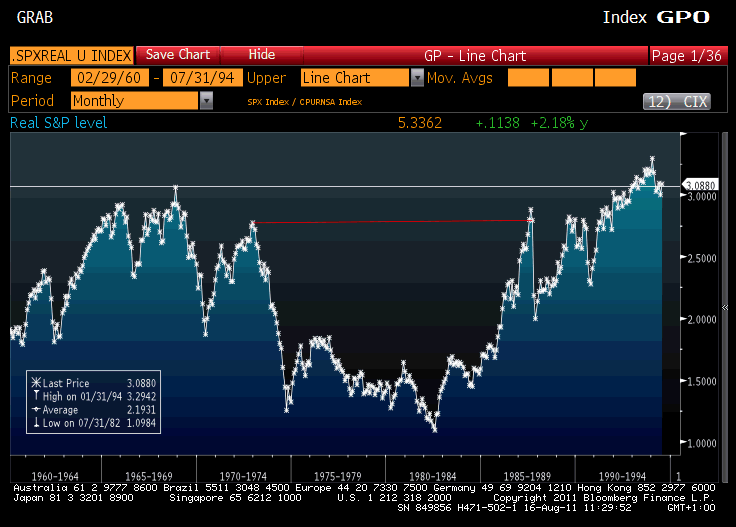
Task: Expand the Monthly period dropdown arrow
Action: (206, 101)
